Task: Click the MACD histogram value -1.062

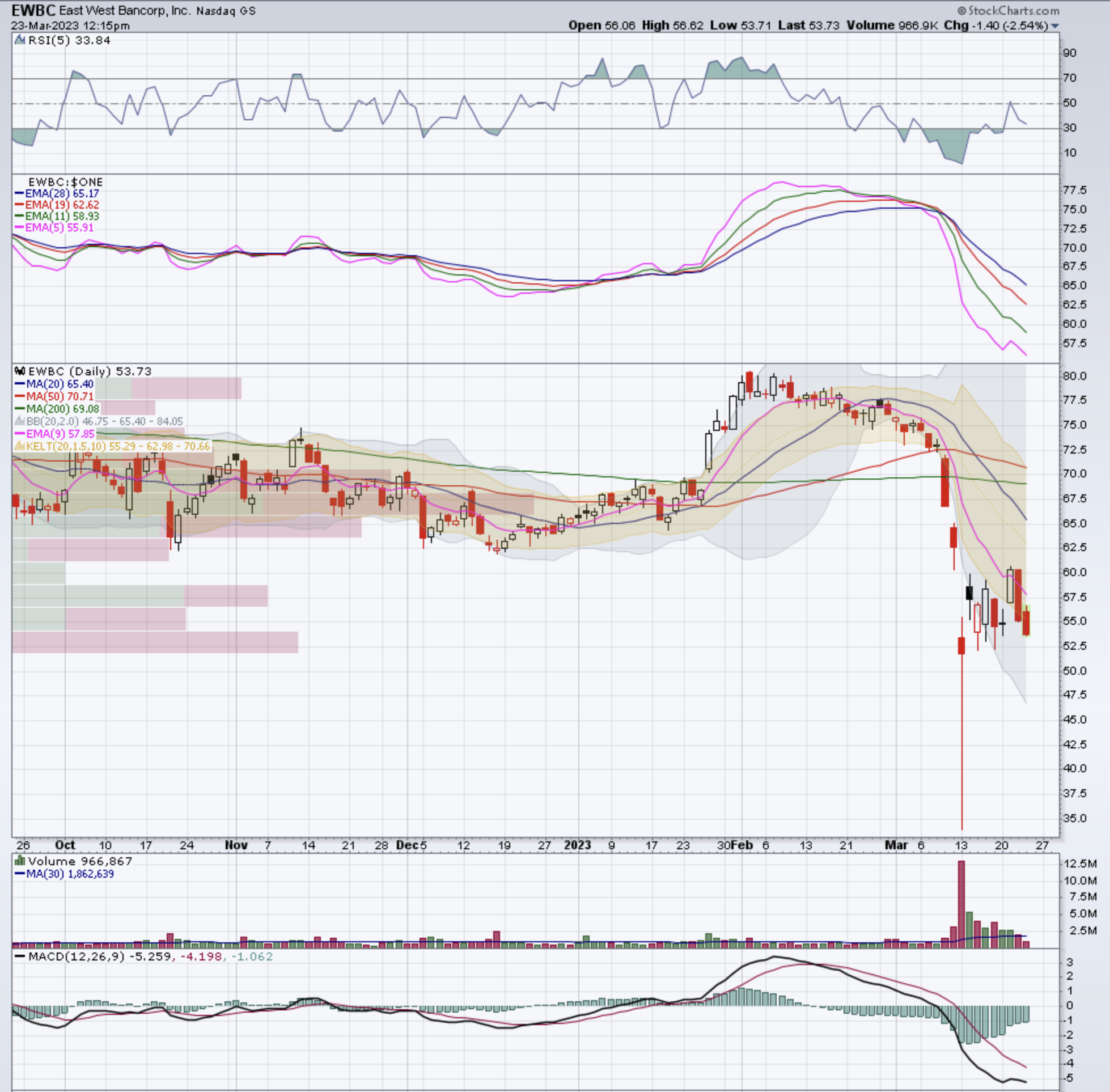Action: point(251,956)
